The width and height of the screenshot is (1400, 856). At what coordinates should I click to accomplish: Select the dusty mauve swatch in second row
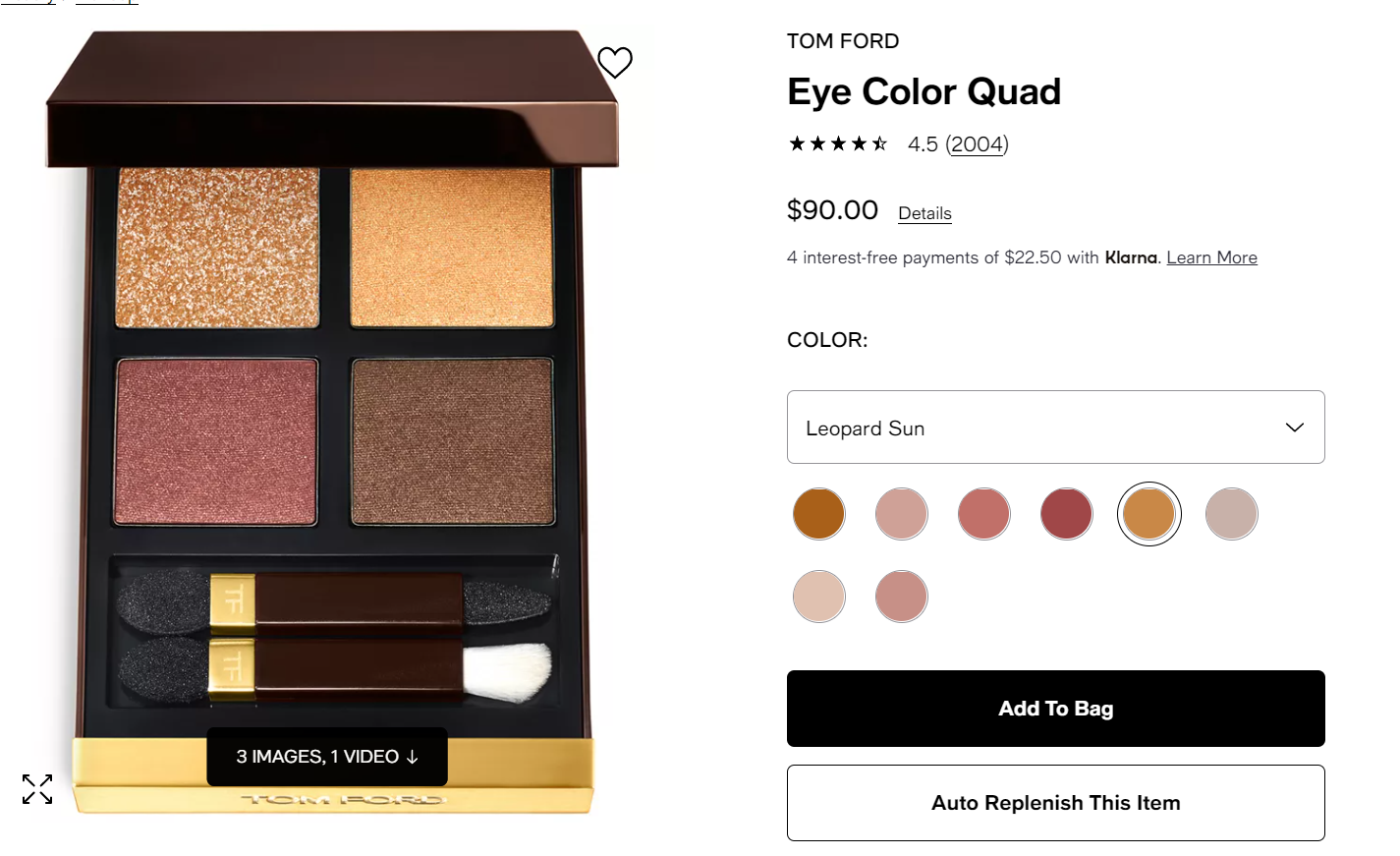click(902, 597)
